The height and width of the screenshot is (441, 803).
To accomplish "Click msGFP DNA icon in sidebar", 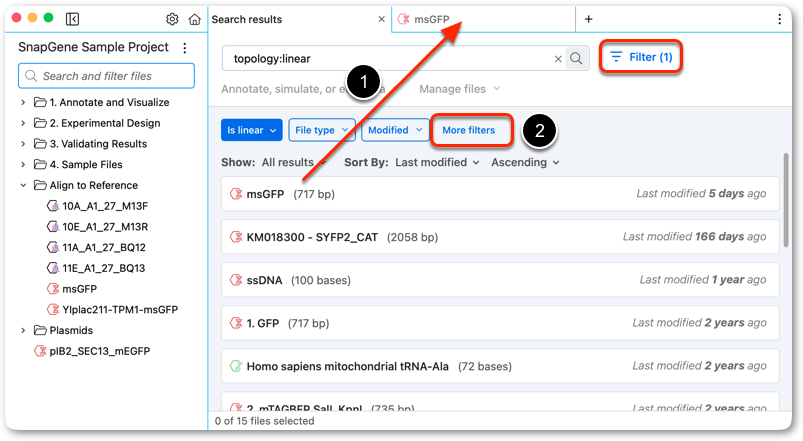I will click(53, 288).
